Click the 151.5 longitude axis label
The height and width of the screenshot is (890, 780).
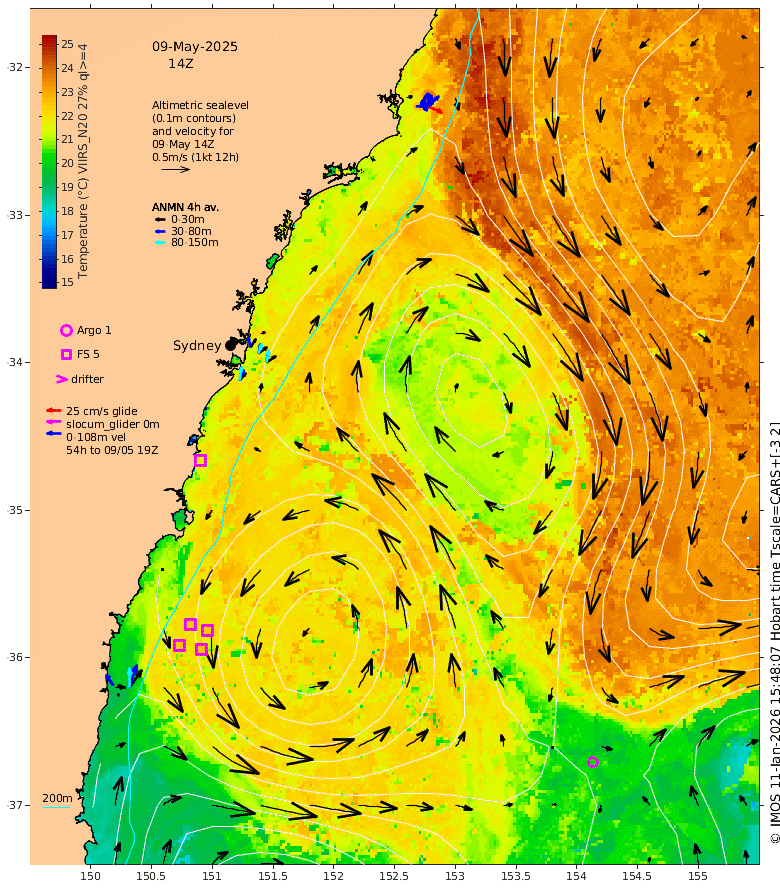tap(272, 876)
